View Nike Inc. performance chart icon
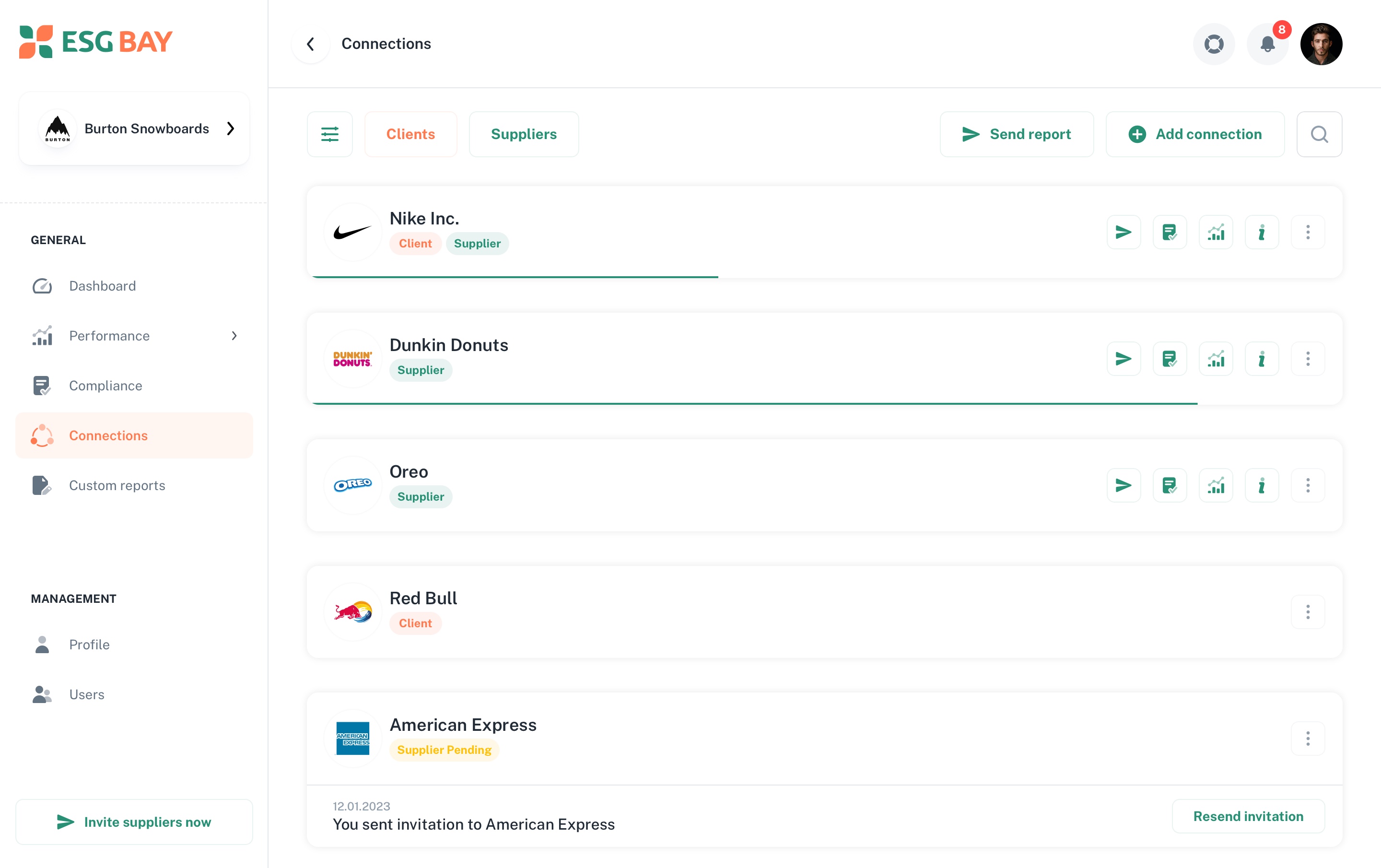Viewport: 1381px width, 868px height. [1216, 233]
